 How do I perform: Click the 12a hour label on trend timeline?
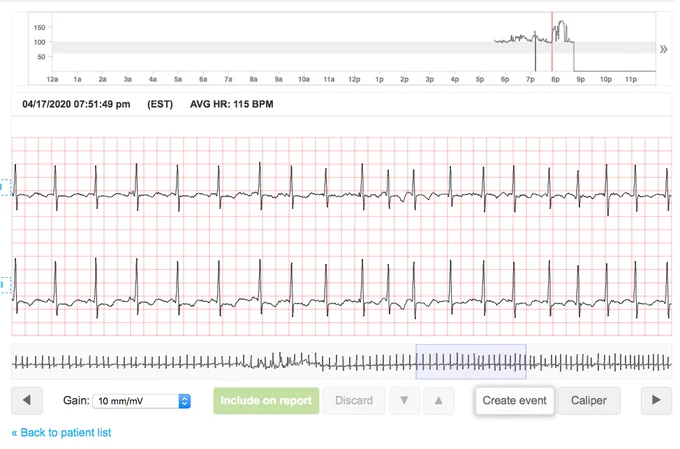pos(52,79)
